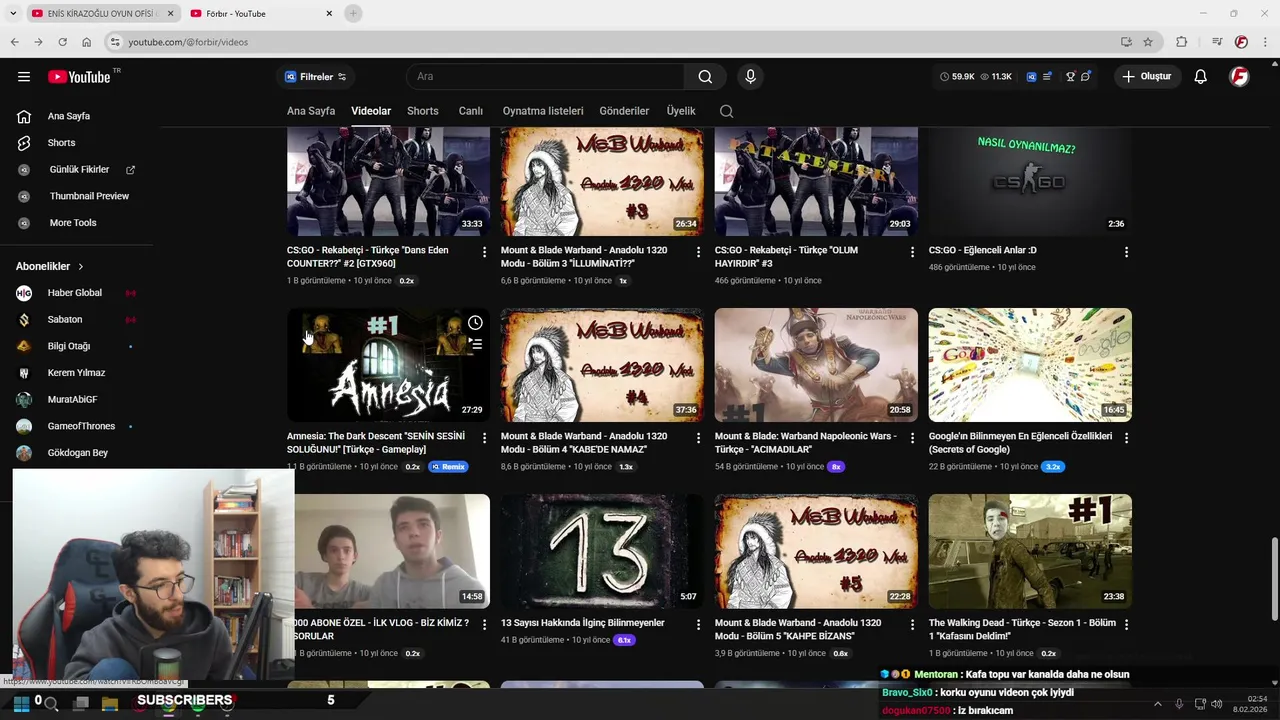
Task: Click the Oluştur create button
Action: tap(1147, 77)
